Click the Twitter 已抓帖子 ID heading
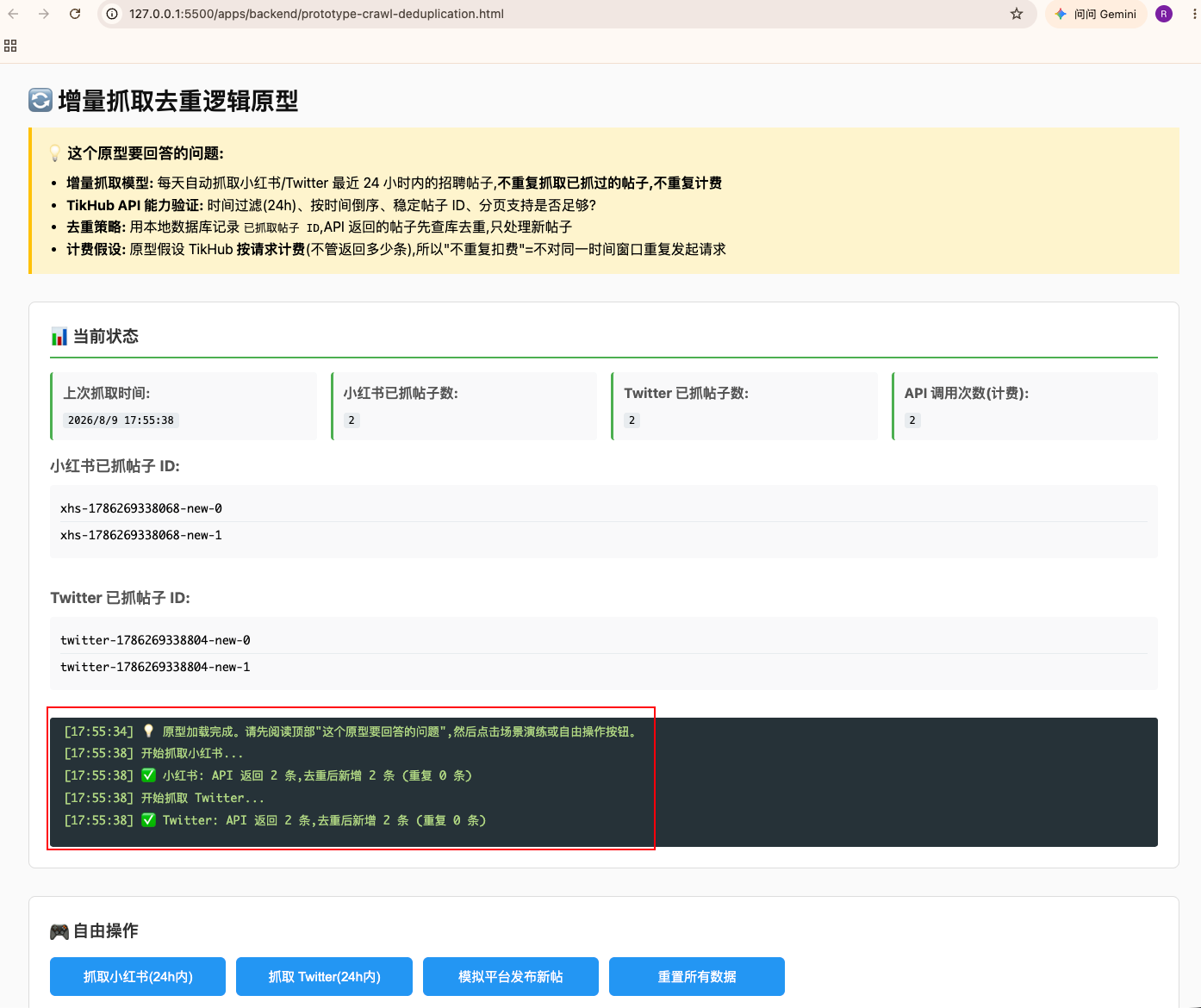 121,598
